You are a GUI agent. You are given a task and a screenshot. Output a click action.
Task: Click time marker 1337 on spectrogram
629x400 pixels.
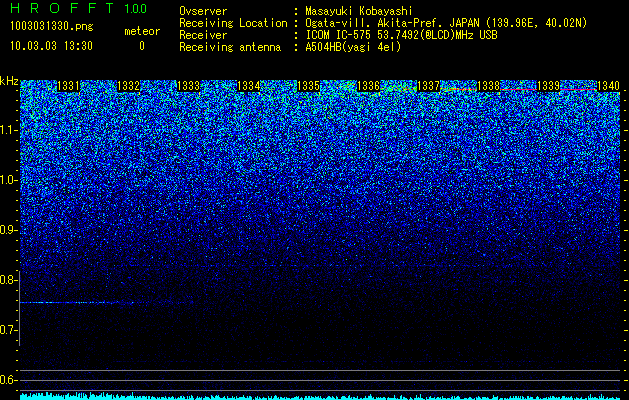428,86
